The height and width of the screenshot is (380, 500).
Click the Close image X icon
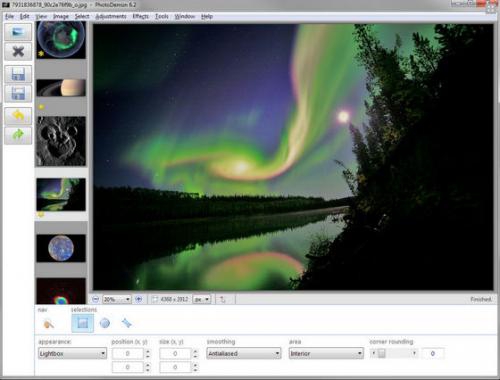18,51
